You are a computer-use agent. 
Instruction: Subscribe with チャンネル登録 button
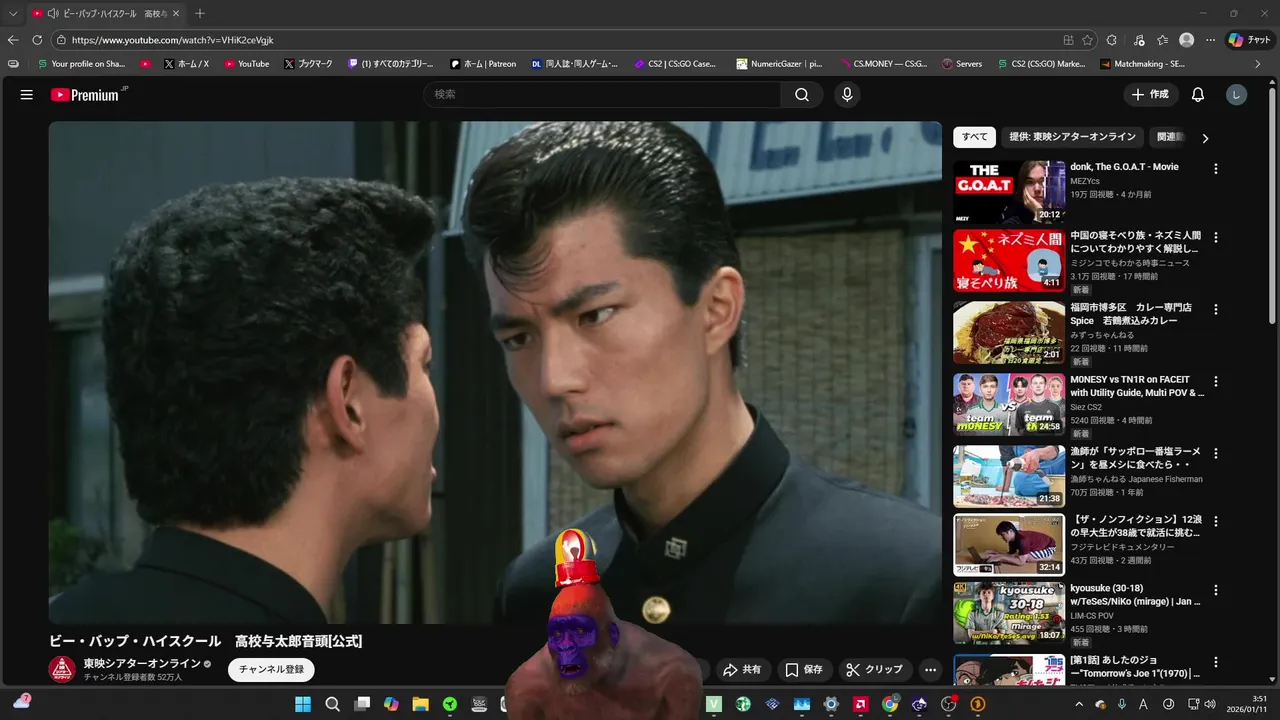[271, 670]
